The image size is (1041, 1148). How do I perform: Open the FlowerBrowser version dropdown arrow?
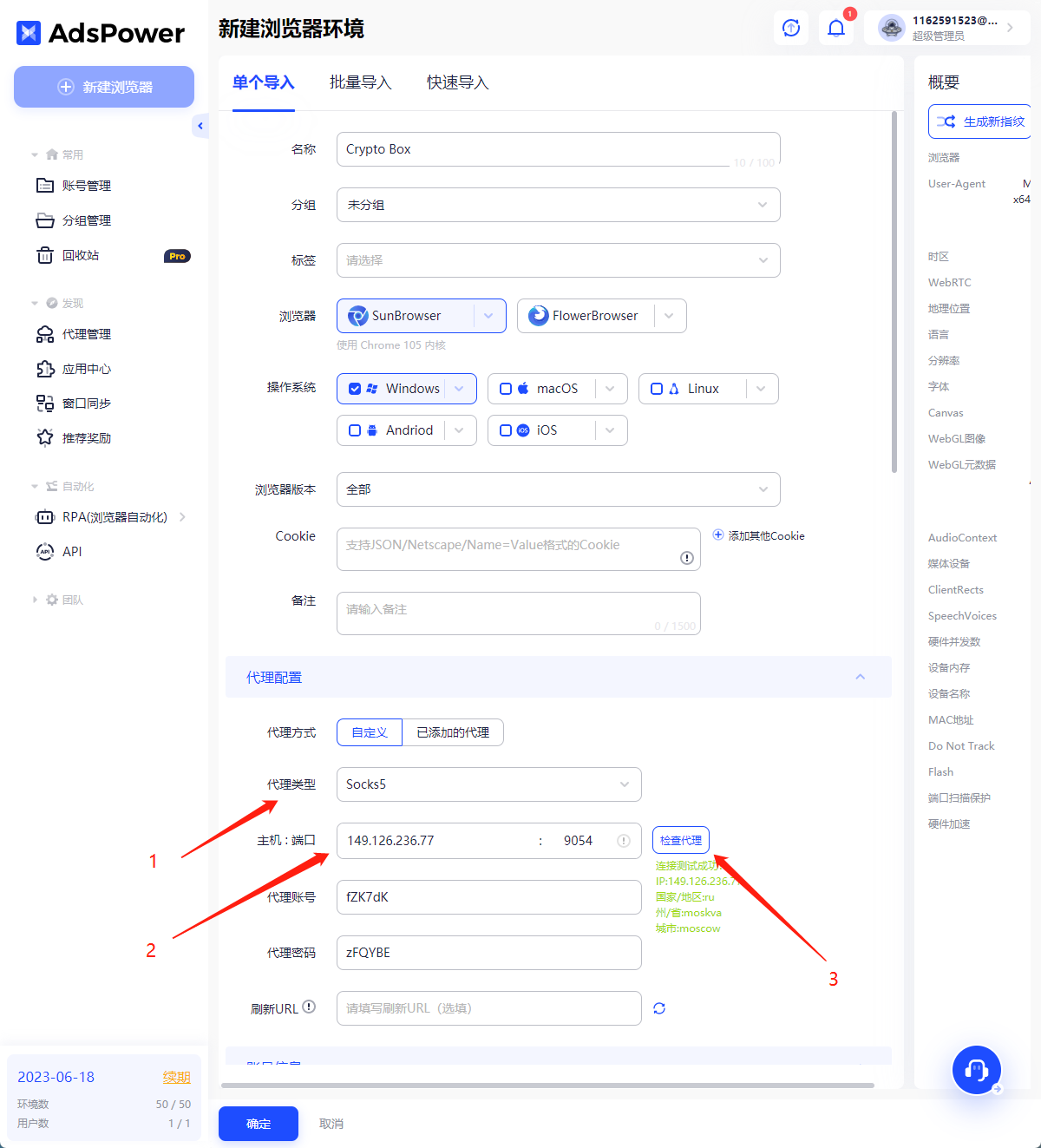[x=669, y=316]
